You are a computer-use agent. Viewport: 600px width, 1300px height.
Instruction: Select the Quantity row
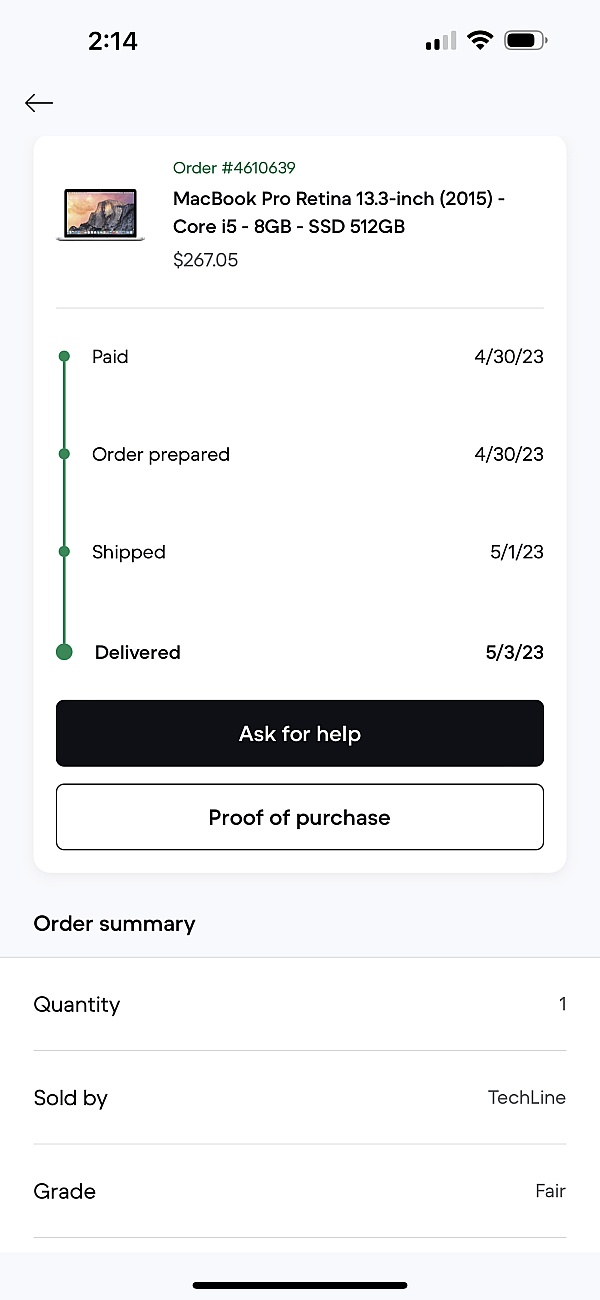click(300, 1004)
